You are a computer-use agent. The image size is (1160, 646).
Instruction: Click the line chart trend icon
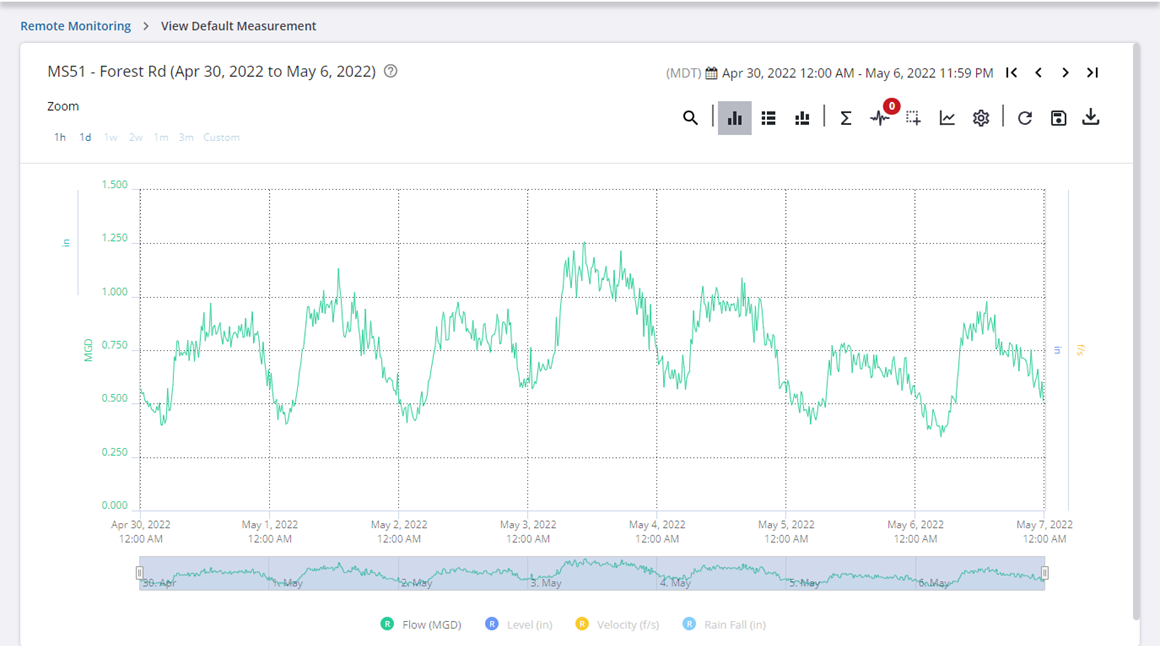pyautogui.click(x=947, y=118)
